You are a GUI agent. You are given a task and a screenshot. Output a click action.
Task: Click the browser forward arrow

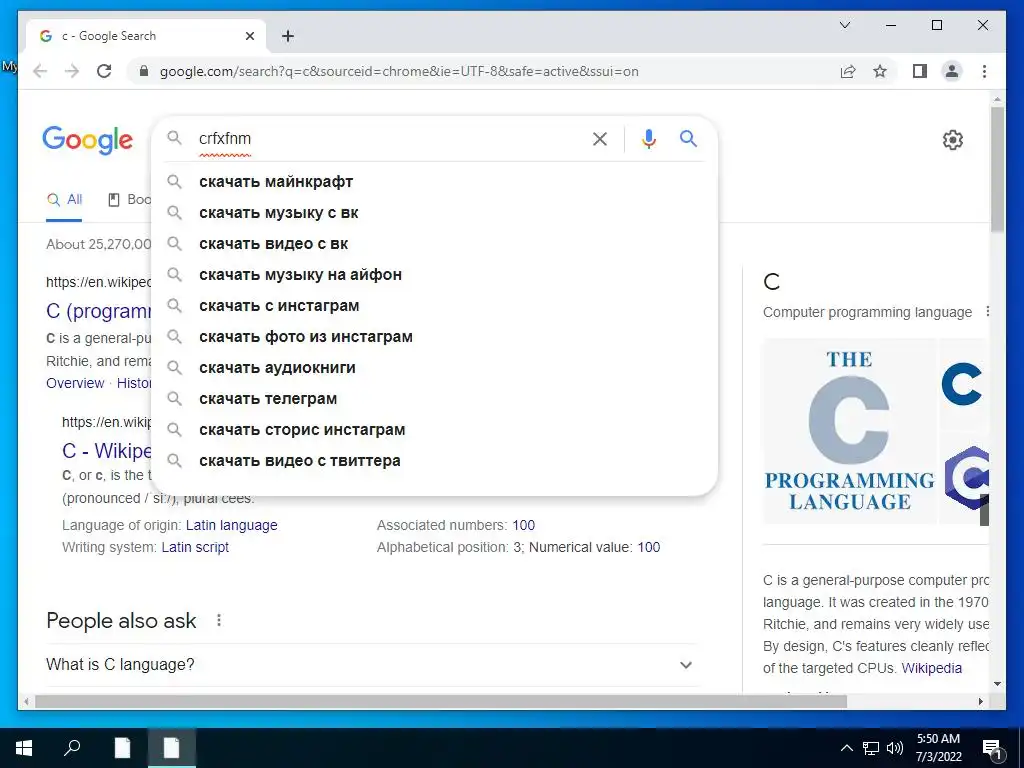[x=72, y=71]
